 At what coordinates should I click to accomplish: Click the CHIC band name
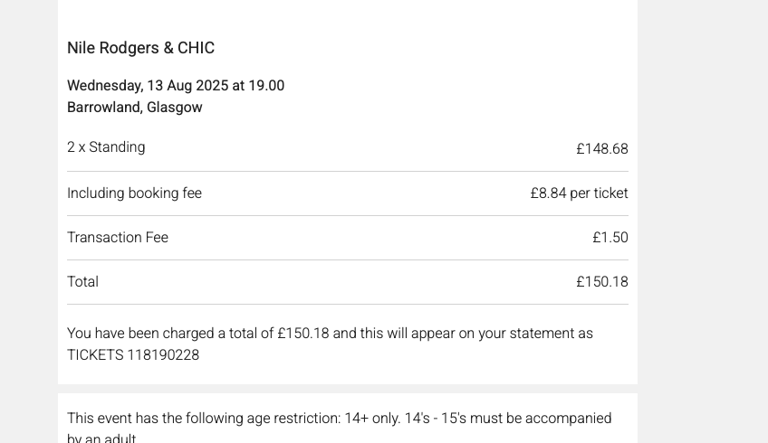196,48
